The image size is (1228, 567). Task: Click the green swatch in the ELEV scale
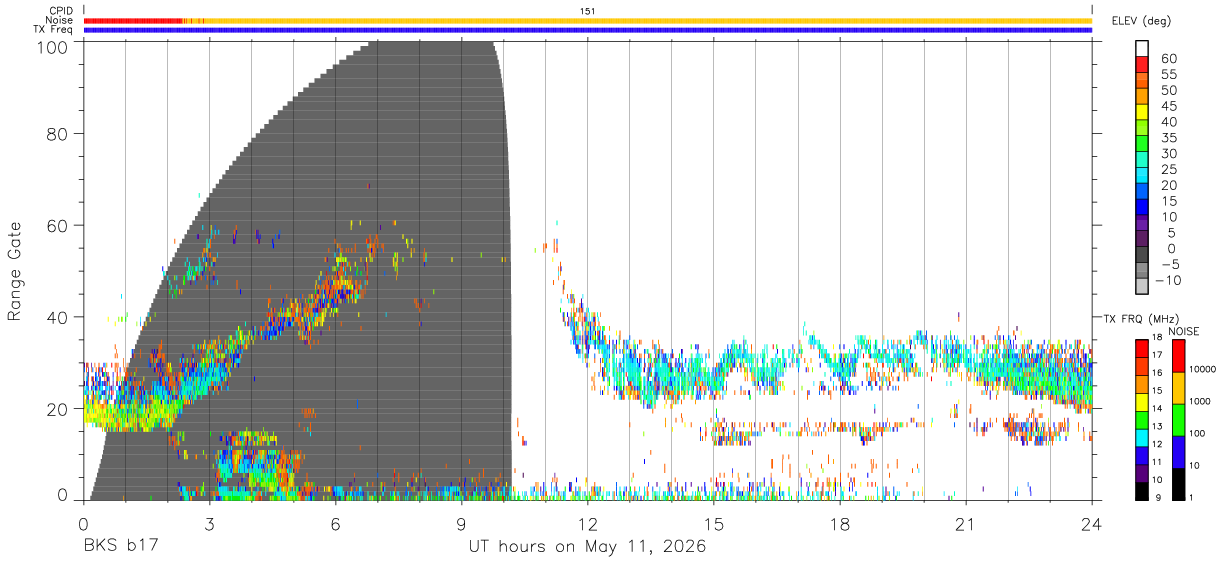click(1142, 143)
